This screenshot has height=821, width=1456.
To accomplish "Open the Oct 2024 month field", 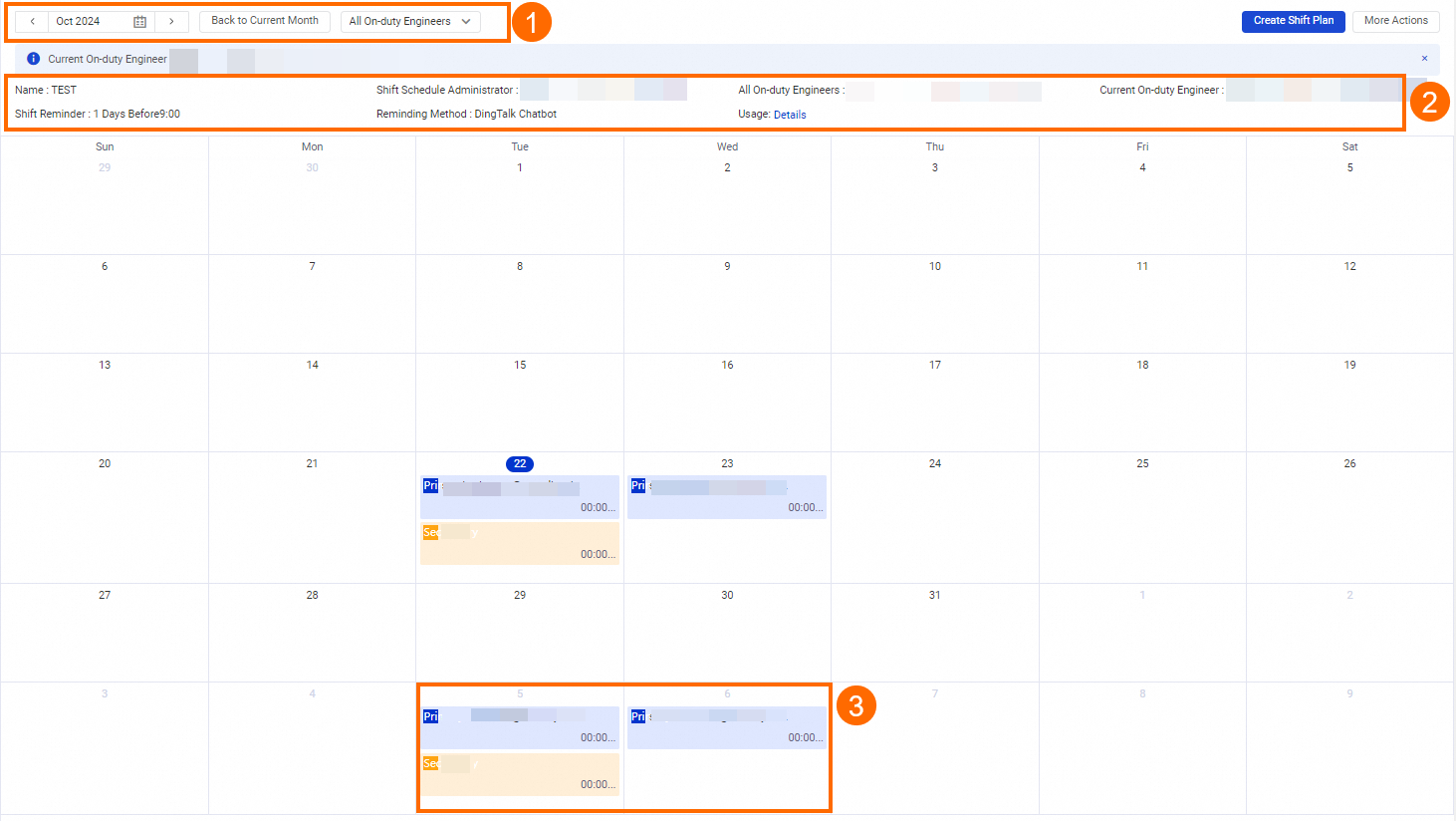I will [102, 21].
